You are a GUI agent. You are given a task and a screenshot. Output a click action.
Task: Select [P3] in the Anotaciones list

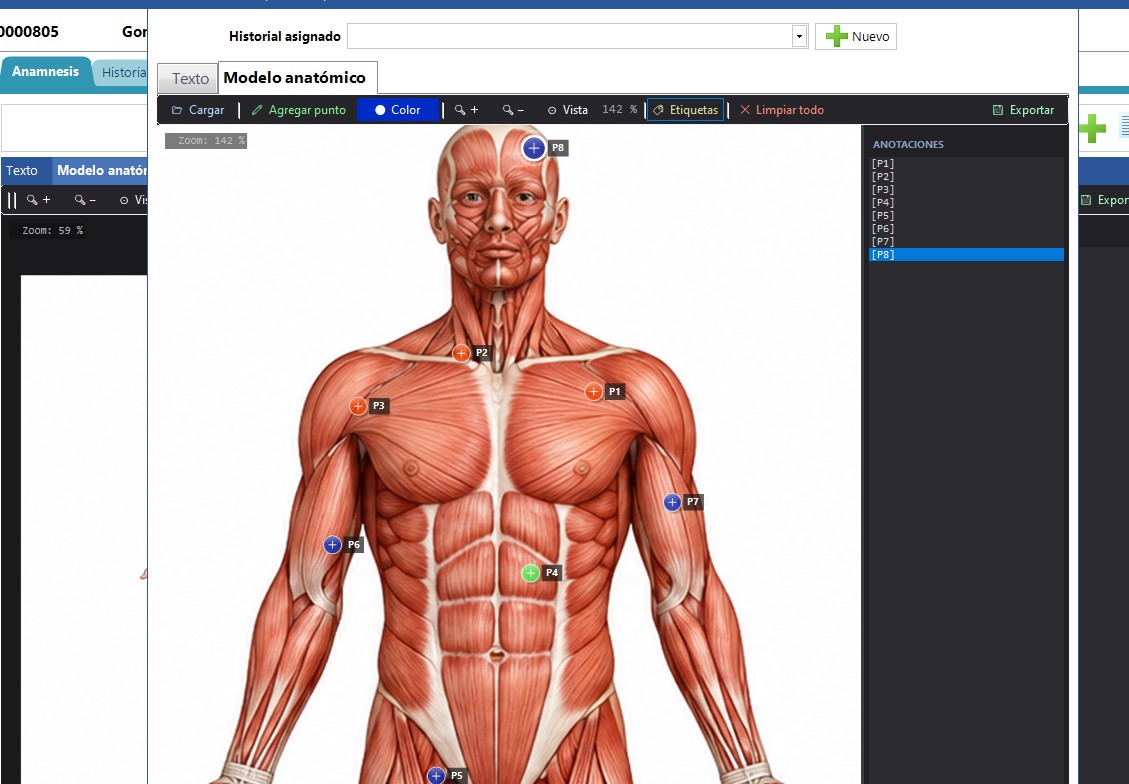click(x=966, y=189)
